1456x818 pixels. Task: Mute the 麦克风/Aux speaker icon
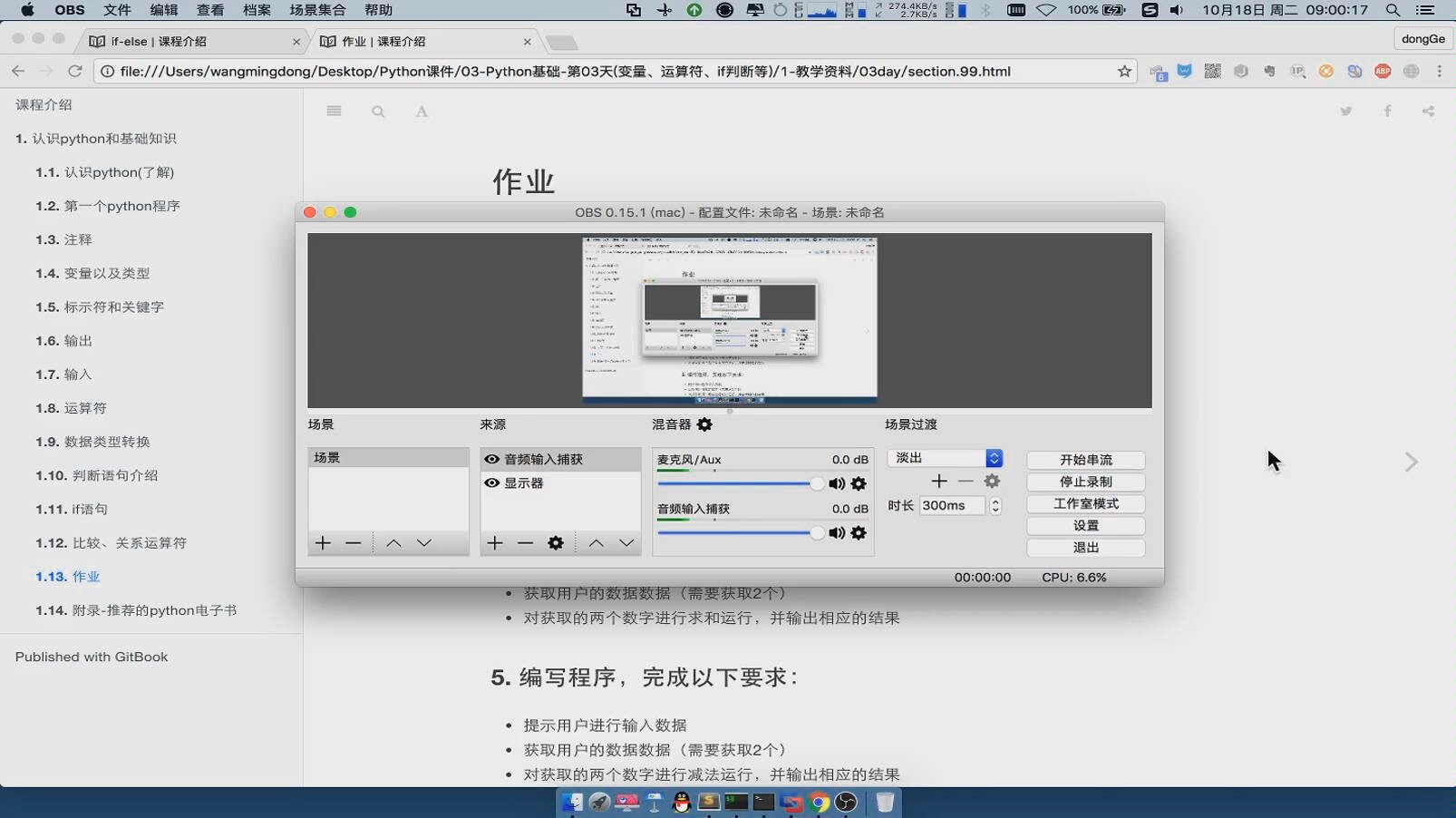(x=836, y=483)
